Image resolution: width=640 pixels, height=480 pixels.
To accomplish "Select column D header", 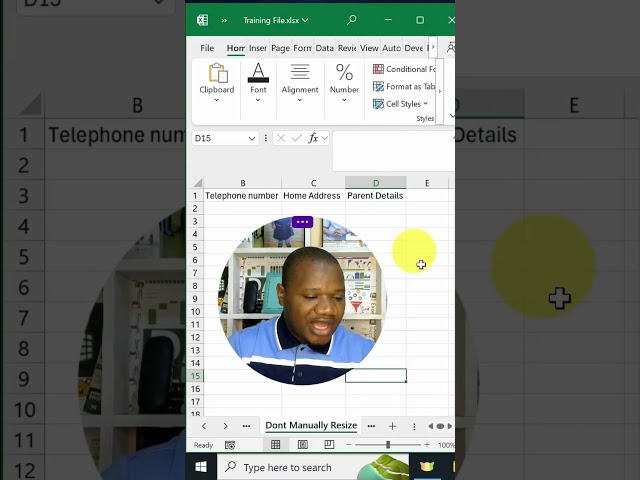I will pyautogui.click(x=376, y=183).
